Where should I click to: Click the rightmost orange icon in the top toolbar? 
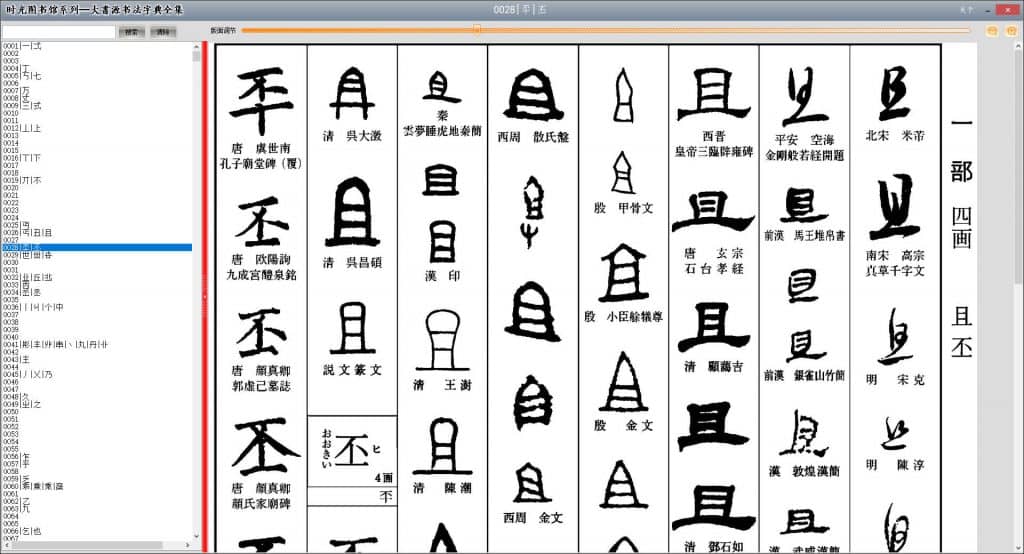tap(1010, 31)
